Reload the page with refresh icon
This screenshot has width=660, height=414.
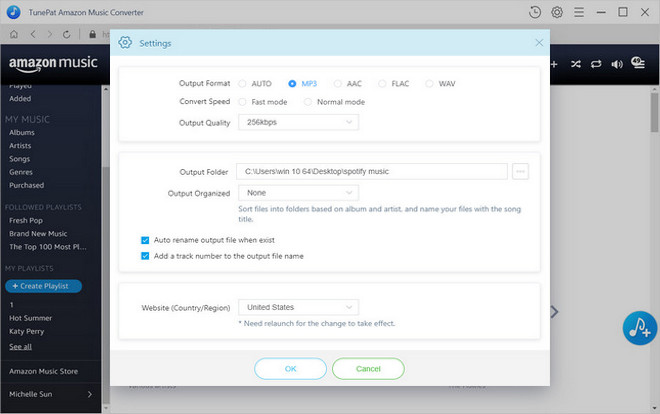[x=66, y=34]
